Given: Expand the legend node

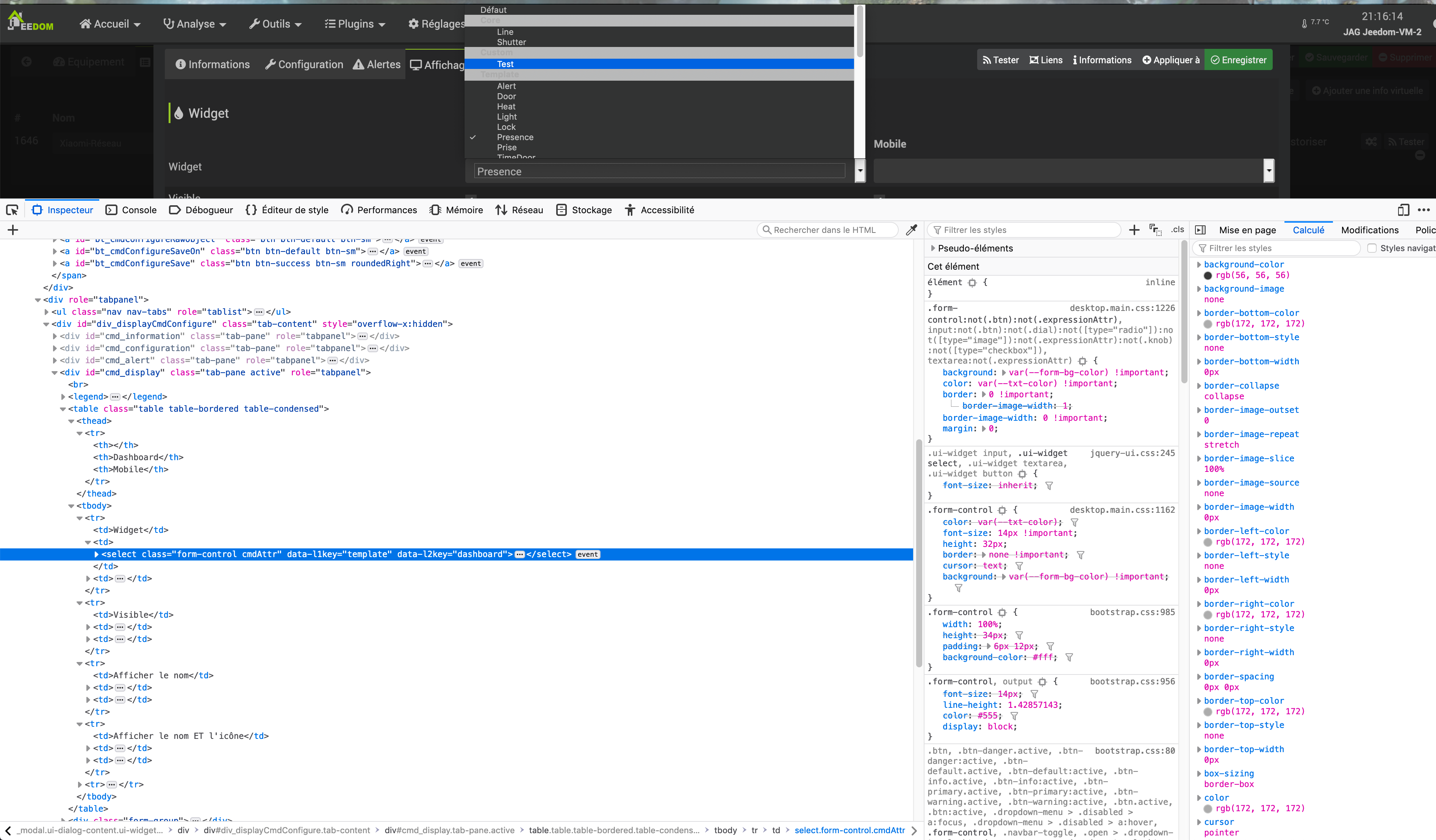Looking at the screenshot, I should (63, 397).
